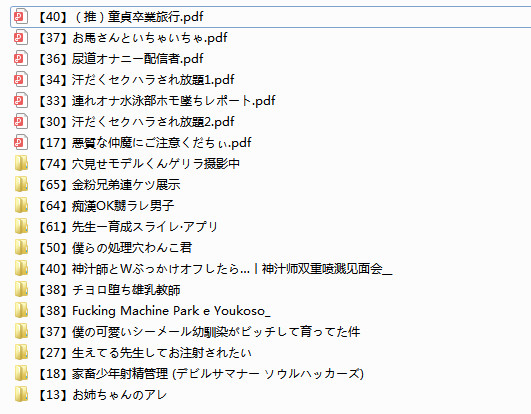
Task: Select the 【40】 folder with Chinese subtitle
Action: (x=214, y=268)
